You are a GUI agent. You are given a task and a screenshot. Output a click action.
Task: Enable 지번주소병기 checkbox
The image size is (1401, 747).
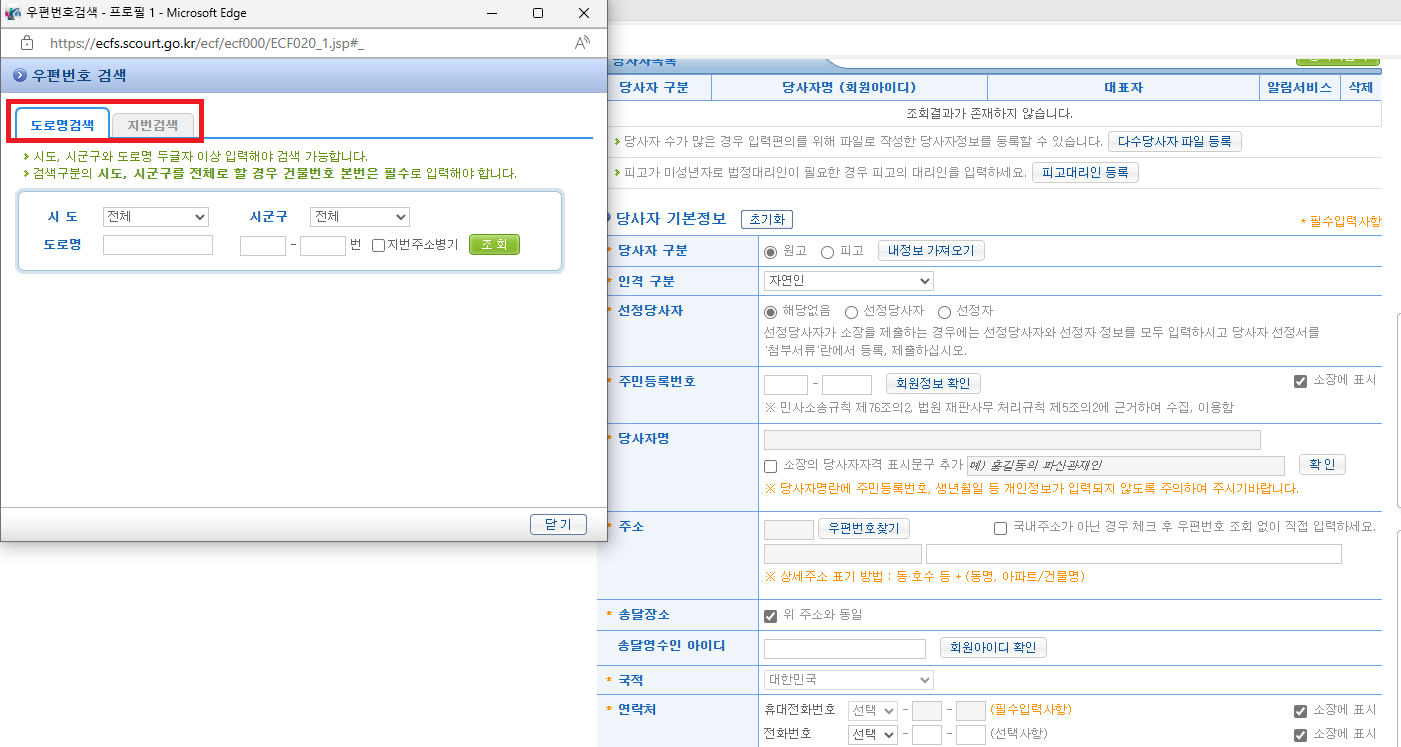[378, 245]
